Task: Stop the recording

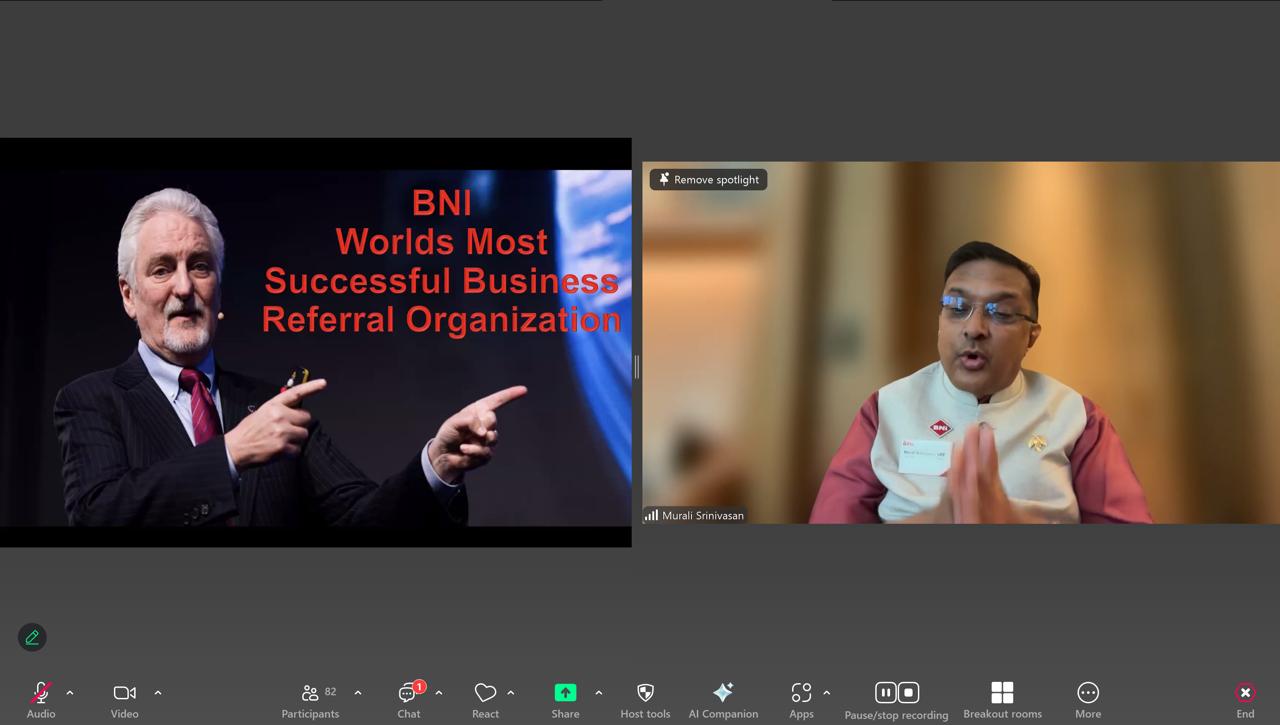Action: point(908,692)
